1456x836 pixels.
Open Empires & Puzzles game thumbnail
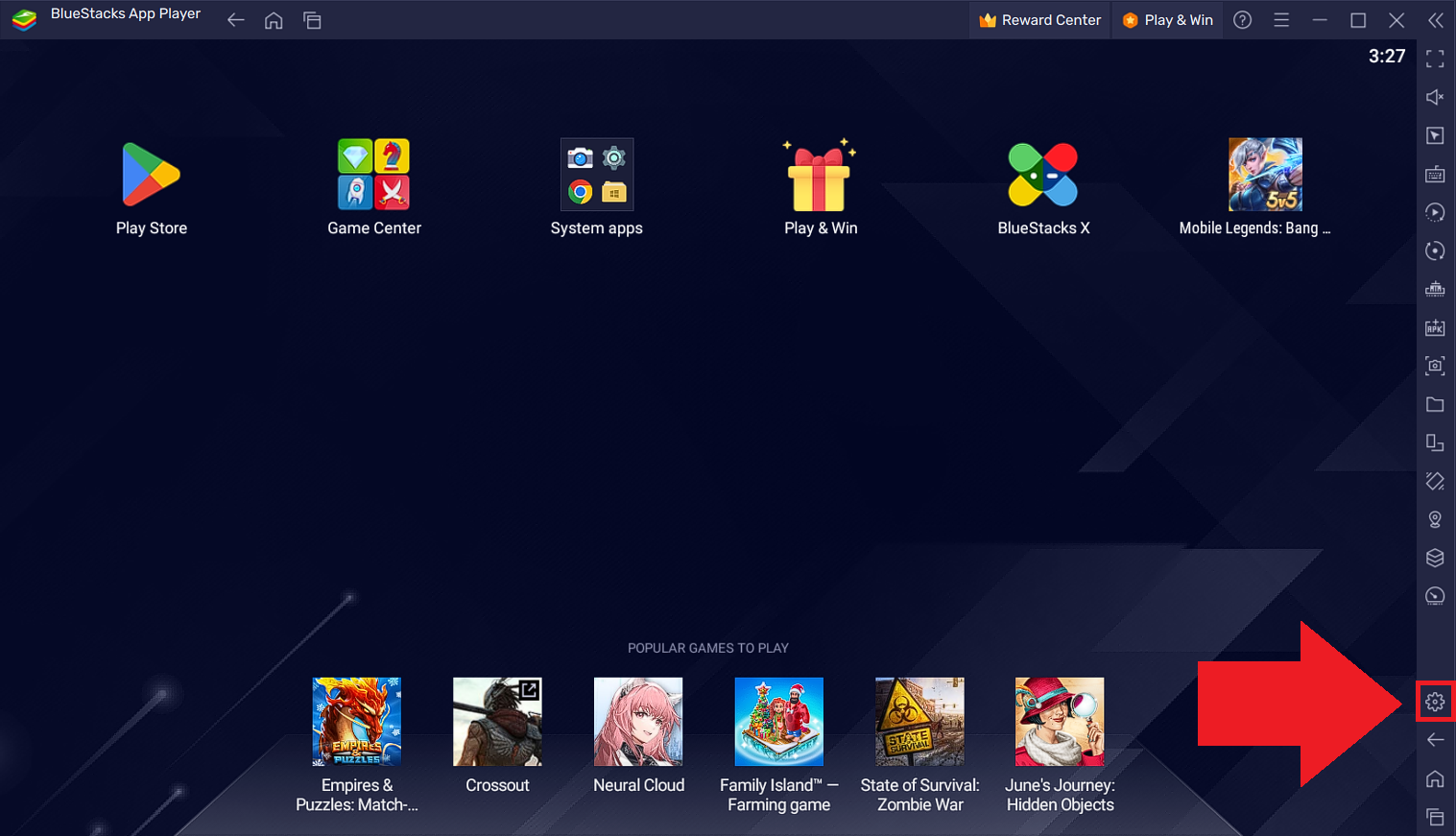(357, 722)
